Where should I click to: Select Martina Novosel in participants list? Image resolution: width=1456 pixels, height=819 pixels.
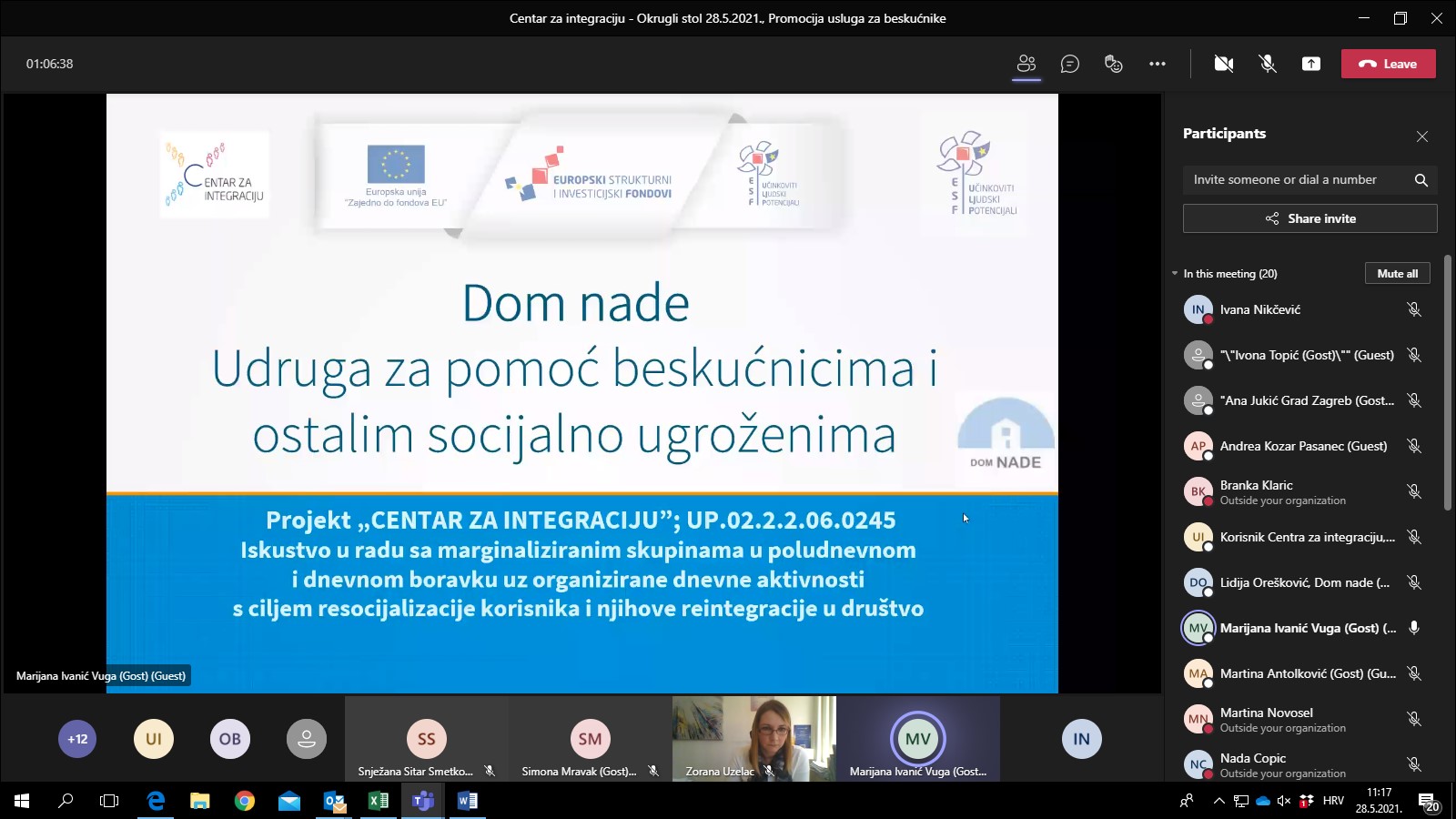1283,719
